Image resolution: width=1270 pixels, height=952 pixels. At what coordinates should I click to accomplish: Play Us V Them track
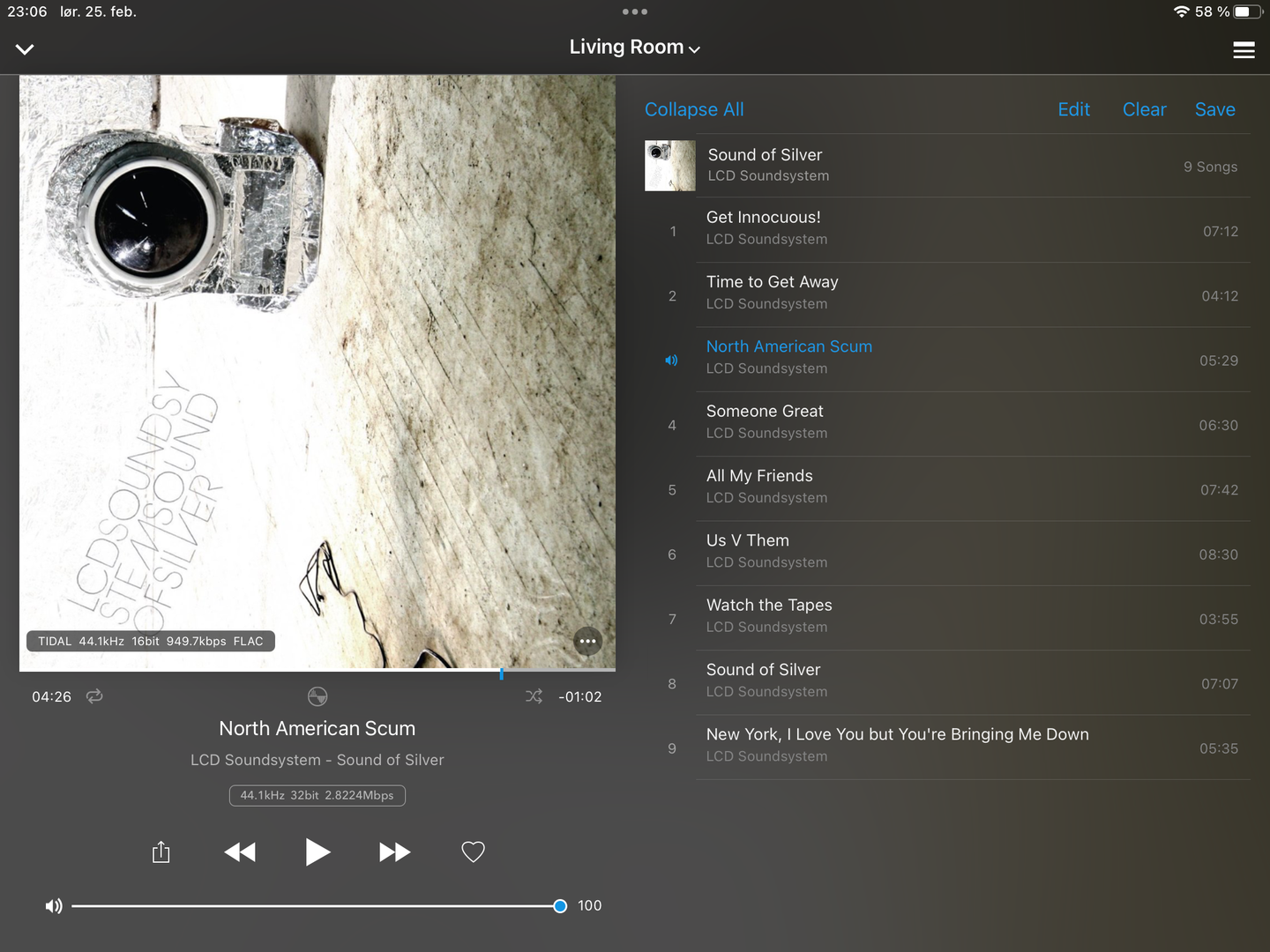[947, 554]
